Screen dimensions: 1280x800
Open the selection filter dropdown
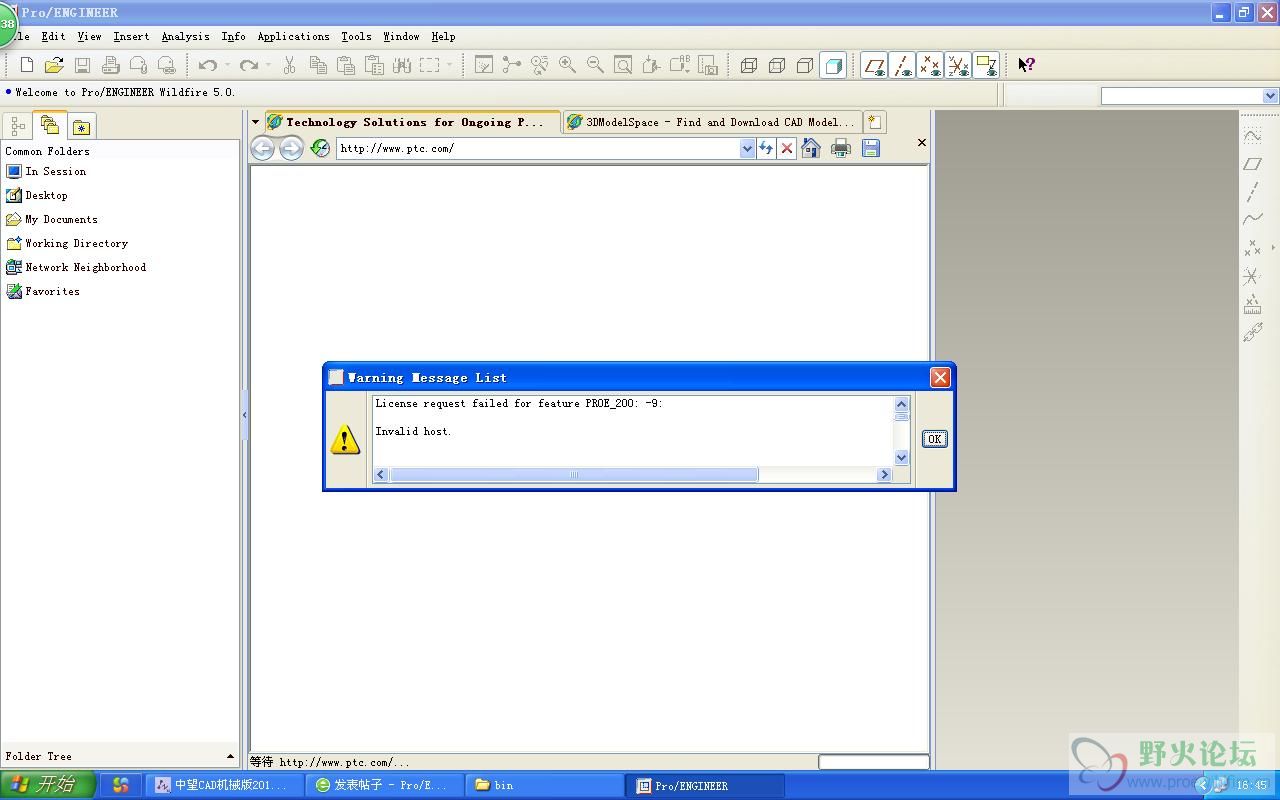(1271, 96)
